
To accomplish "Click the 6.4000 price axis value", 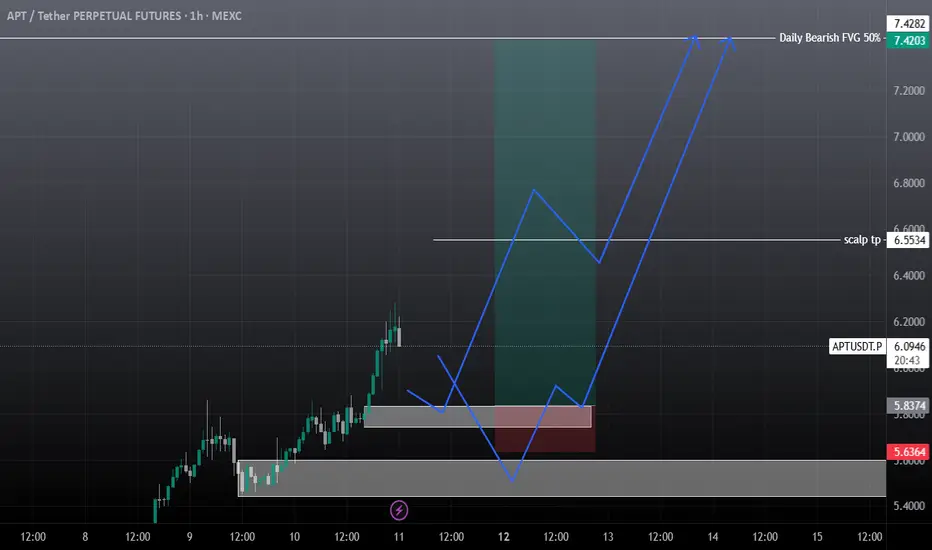I will tap(909, 275).
